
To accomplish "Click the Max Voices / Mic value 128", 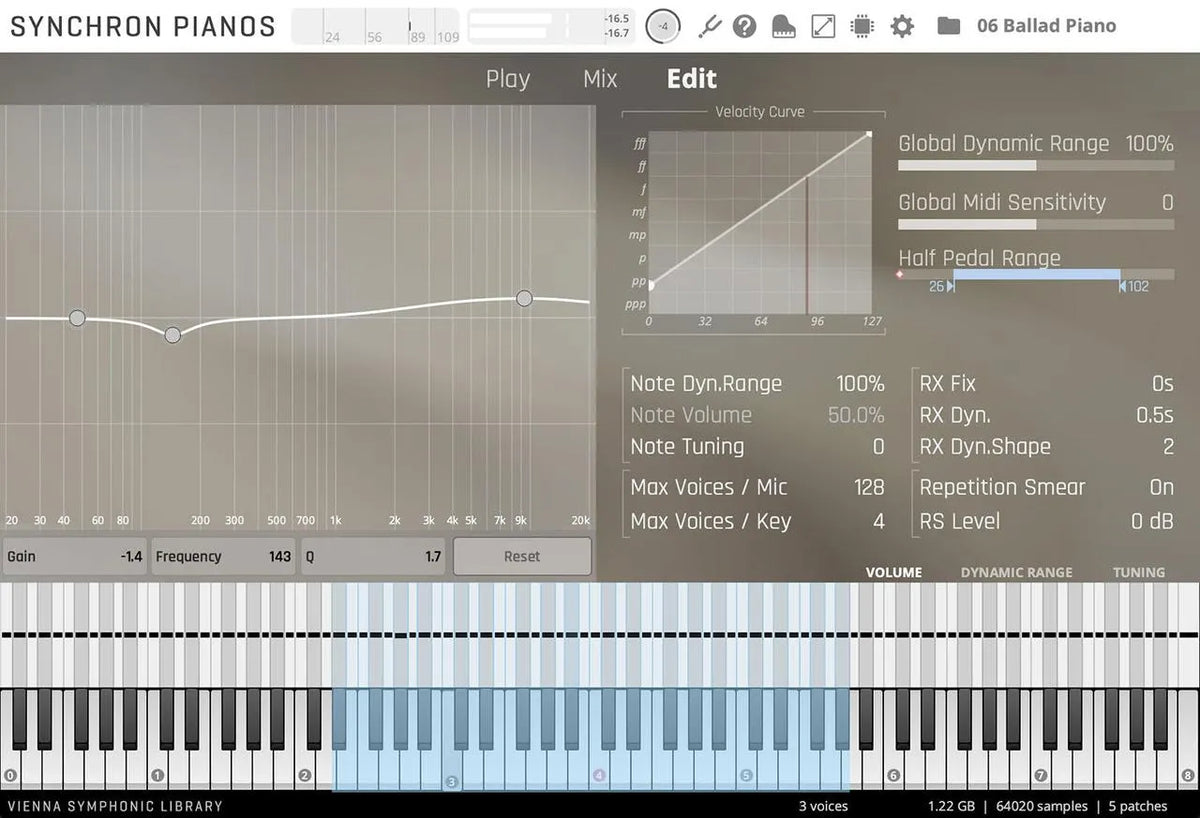I will coord(868,487).
